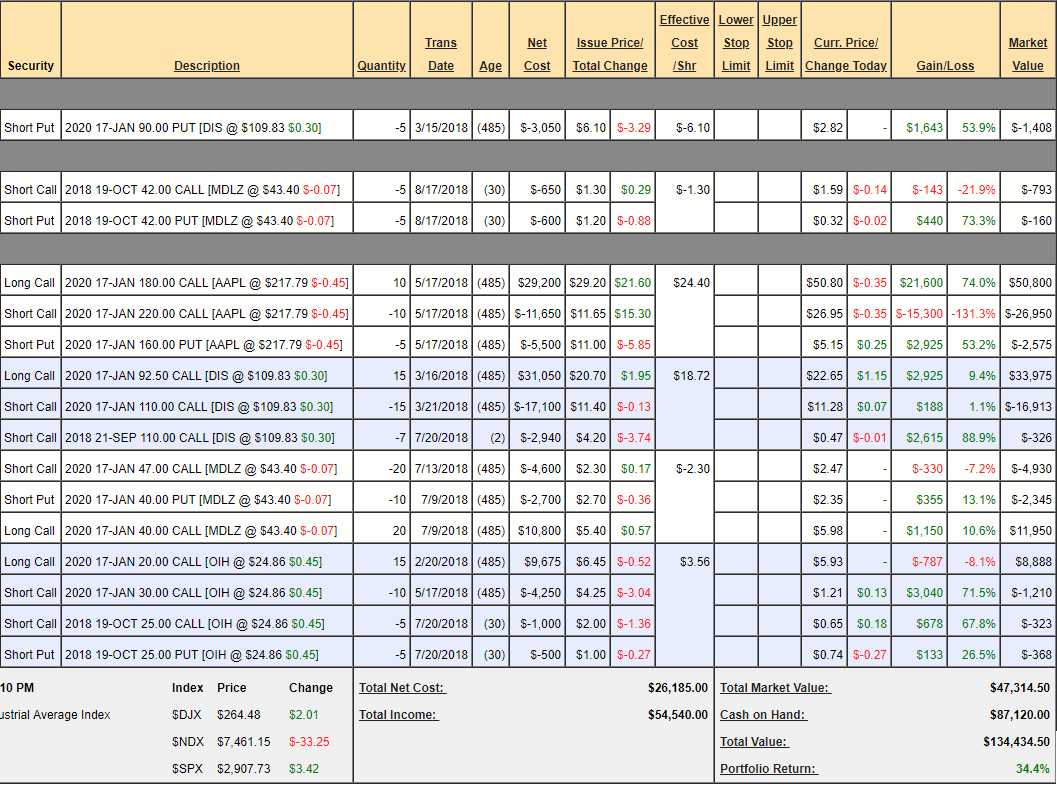Open the Issue Price/Total Change header
Screen dimensions: 1057x785
(x=610, y=54)
